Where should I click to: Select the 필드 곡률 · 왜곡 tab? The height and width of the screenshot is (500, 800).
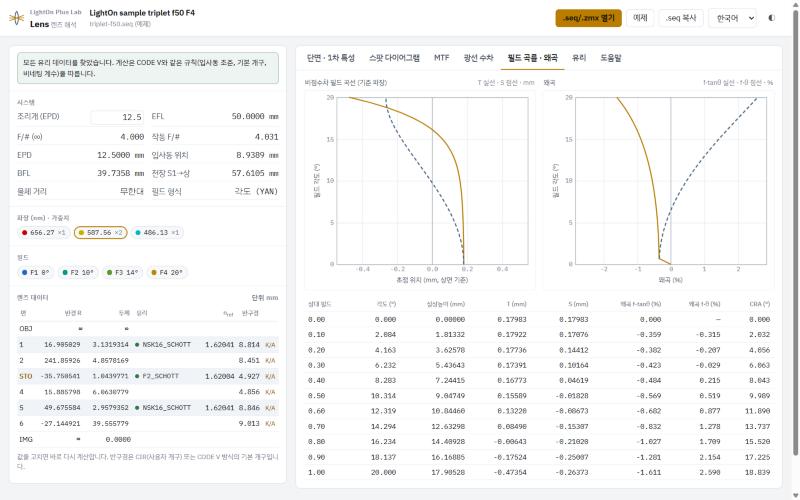532,58
